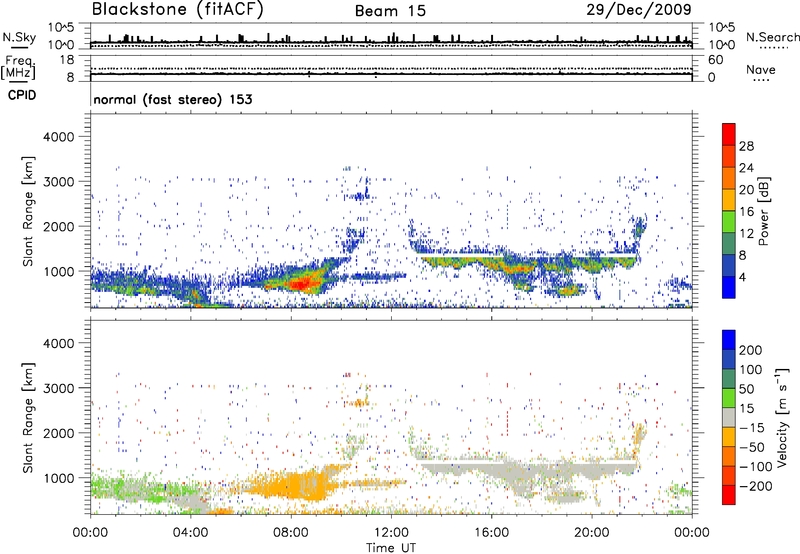800x554 pixels.
Task: Click the 50 label on Velocity colorbar
Action: (x=747, y=389)
